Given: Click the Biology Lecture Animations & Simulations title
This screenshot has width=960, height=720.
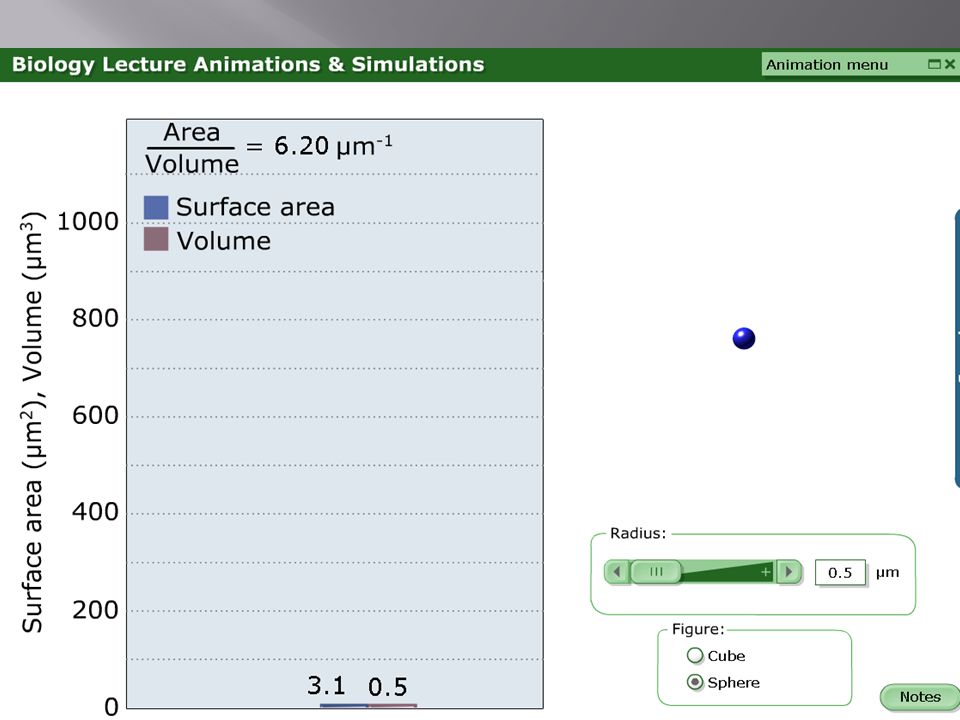Looking at the screenshot, I should point(248,64).
